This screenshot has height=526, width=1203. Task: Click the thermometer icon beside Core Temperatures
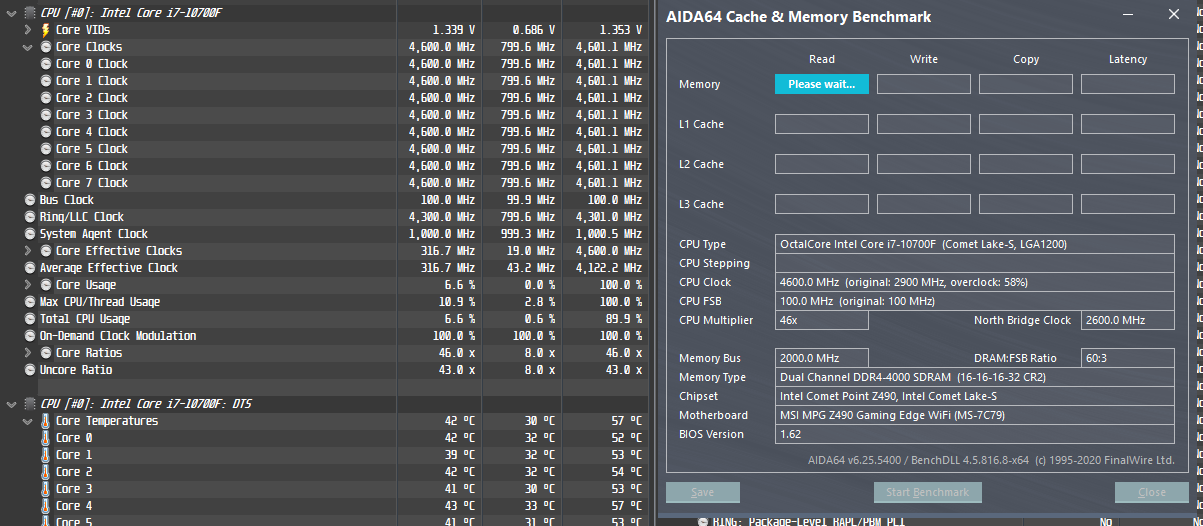point(47,421)
